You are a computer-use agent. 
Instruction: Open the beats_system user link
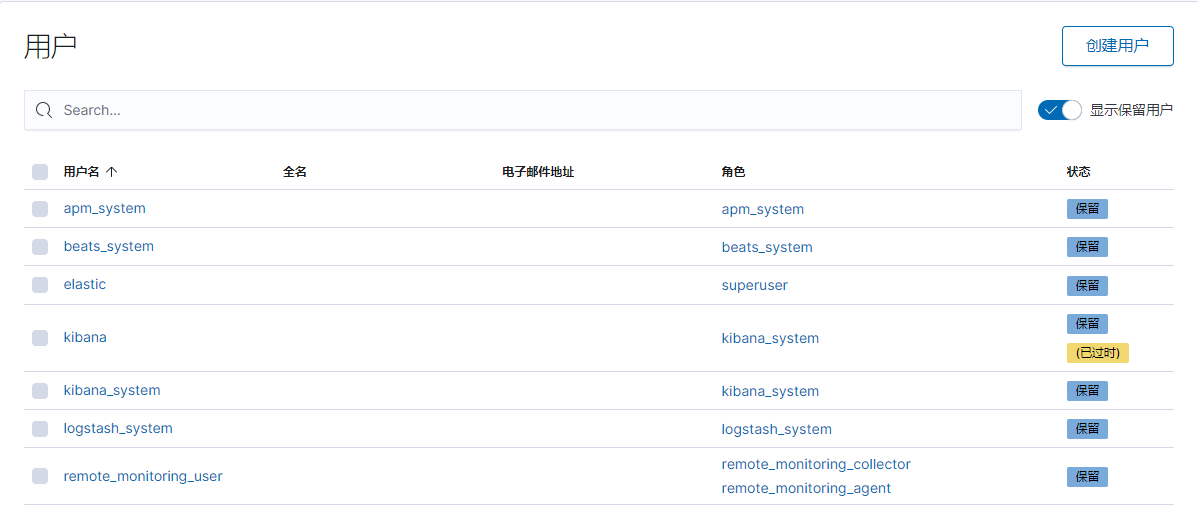(109, 246)
